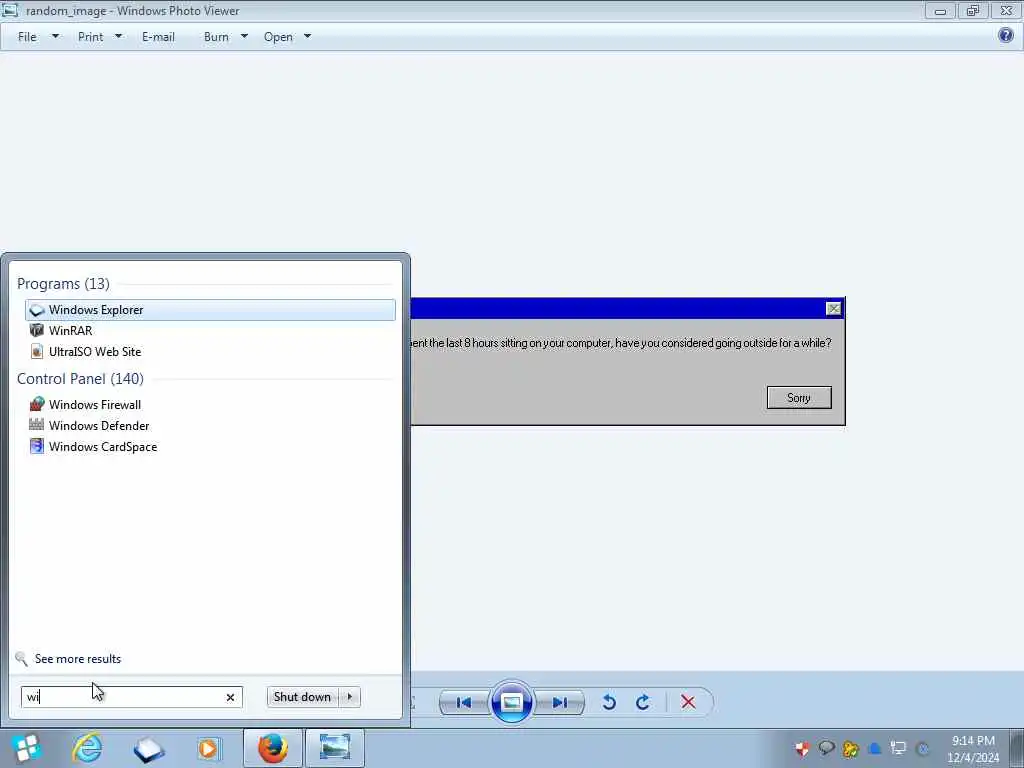This screenshot has width=1024, height=768.
Task: Click the Photo Viewer help icon
Action: tap(1006, 35)
